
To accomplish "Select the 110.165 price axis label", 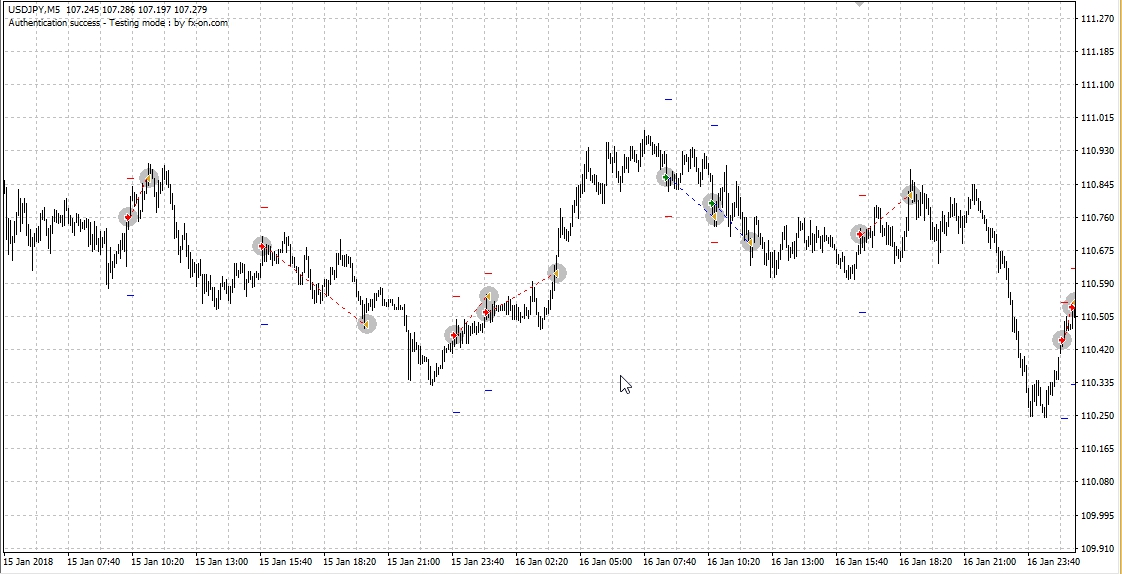I will point(1098,449).
